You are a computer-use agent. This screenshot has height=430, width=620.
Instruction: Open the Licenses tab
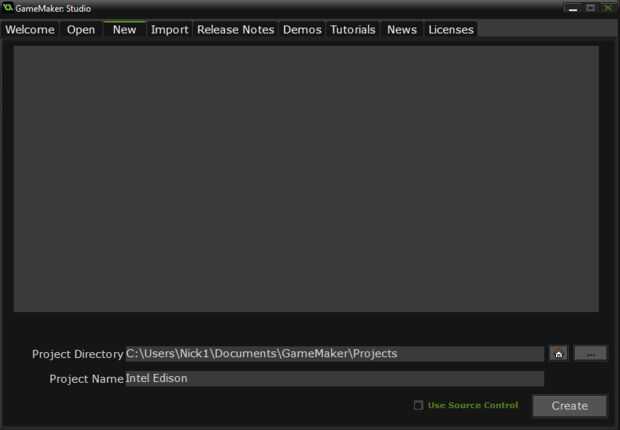[x=451, y=30]
